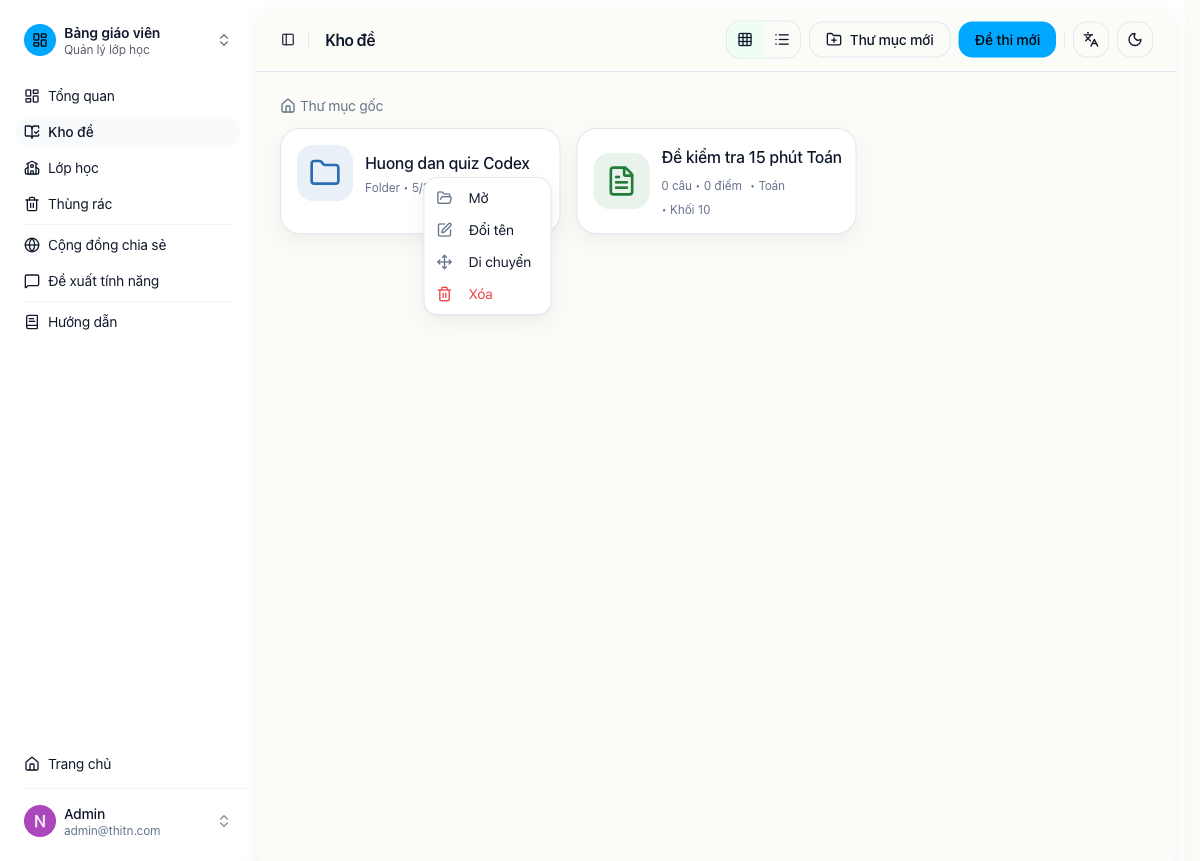Click the '0 điểm' text on exam card
The height and width of the screenshot is (861, 1200).
click(x=723, y=186)
